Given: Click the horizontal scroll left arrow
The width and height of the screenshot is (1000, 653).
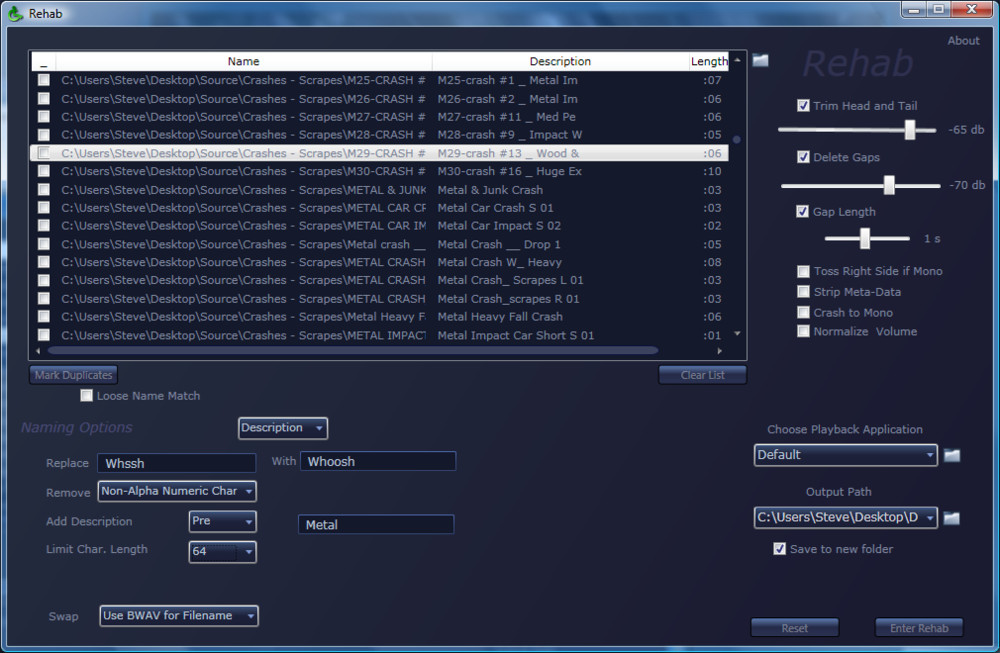Looking at the screenshot, I should (38, 351).
